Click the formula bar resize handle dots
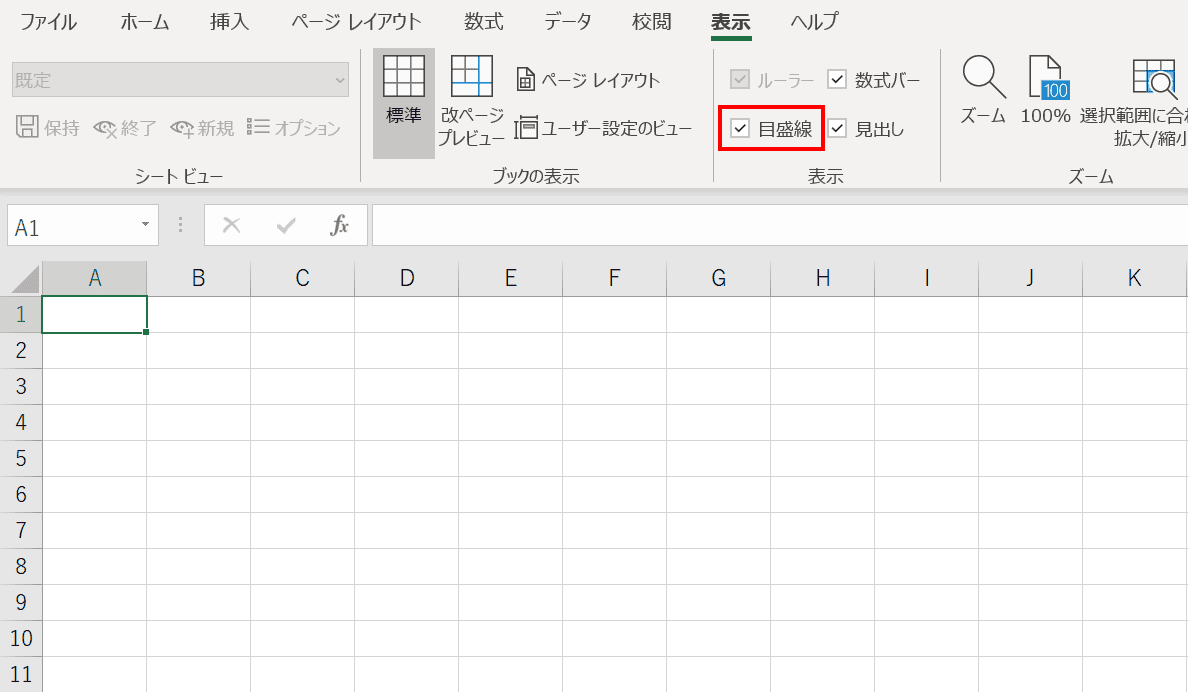1188x692 pixels. (x=180, y=224)
